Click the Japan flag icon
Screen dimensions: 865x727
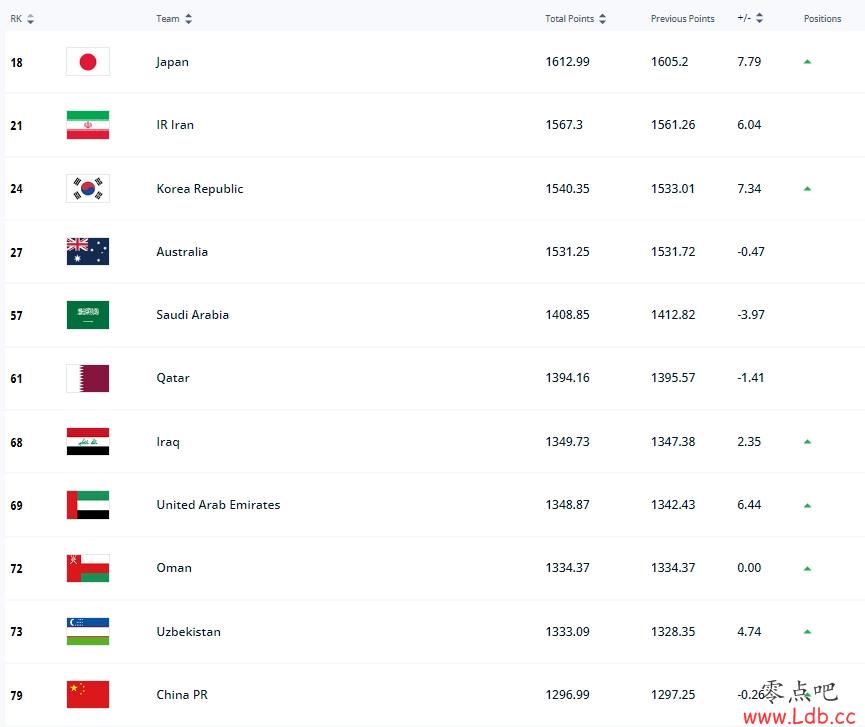(x=88, y=61)
